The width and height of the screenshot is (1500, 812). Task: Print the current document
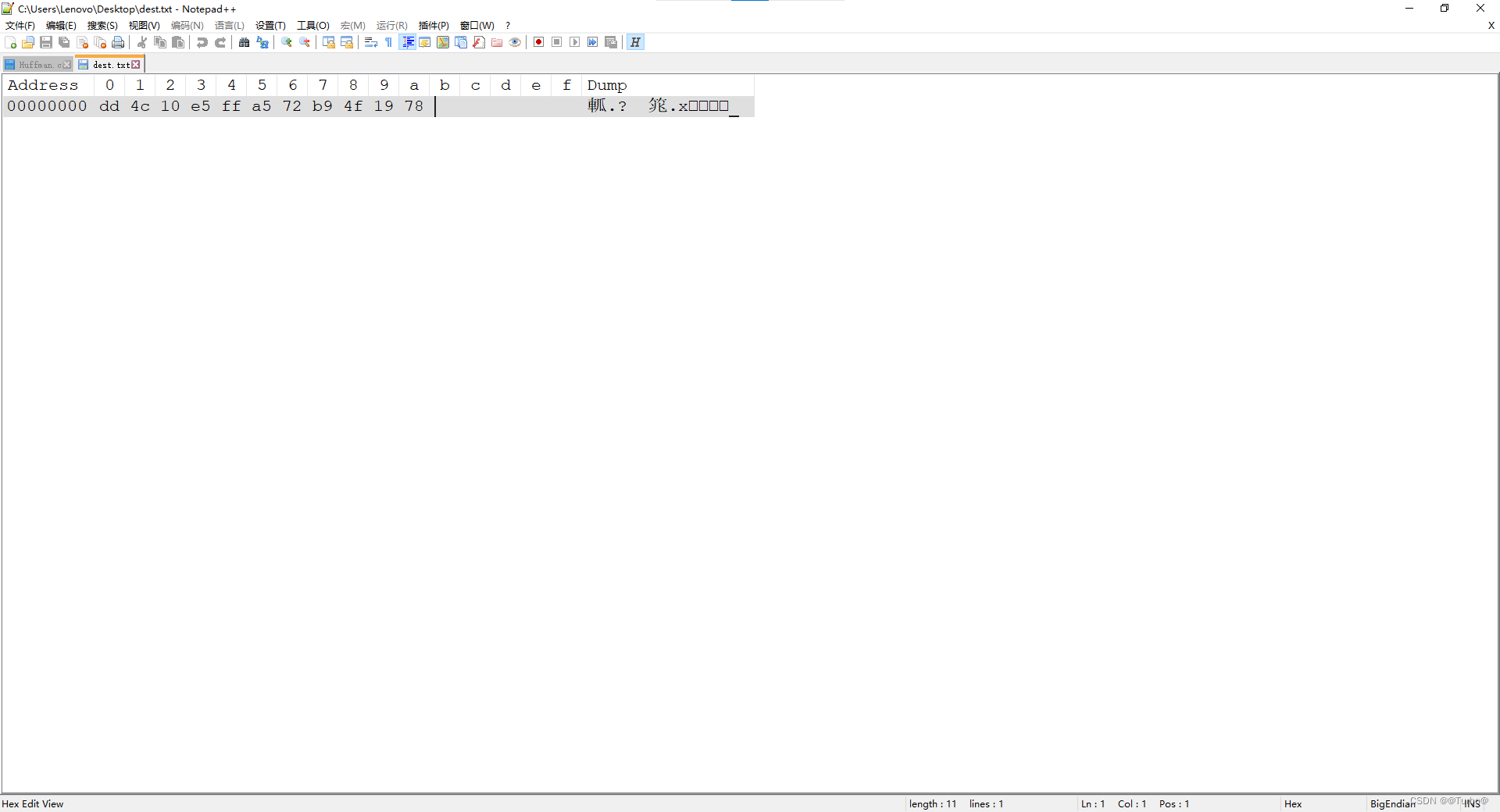coord(118,42)
